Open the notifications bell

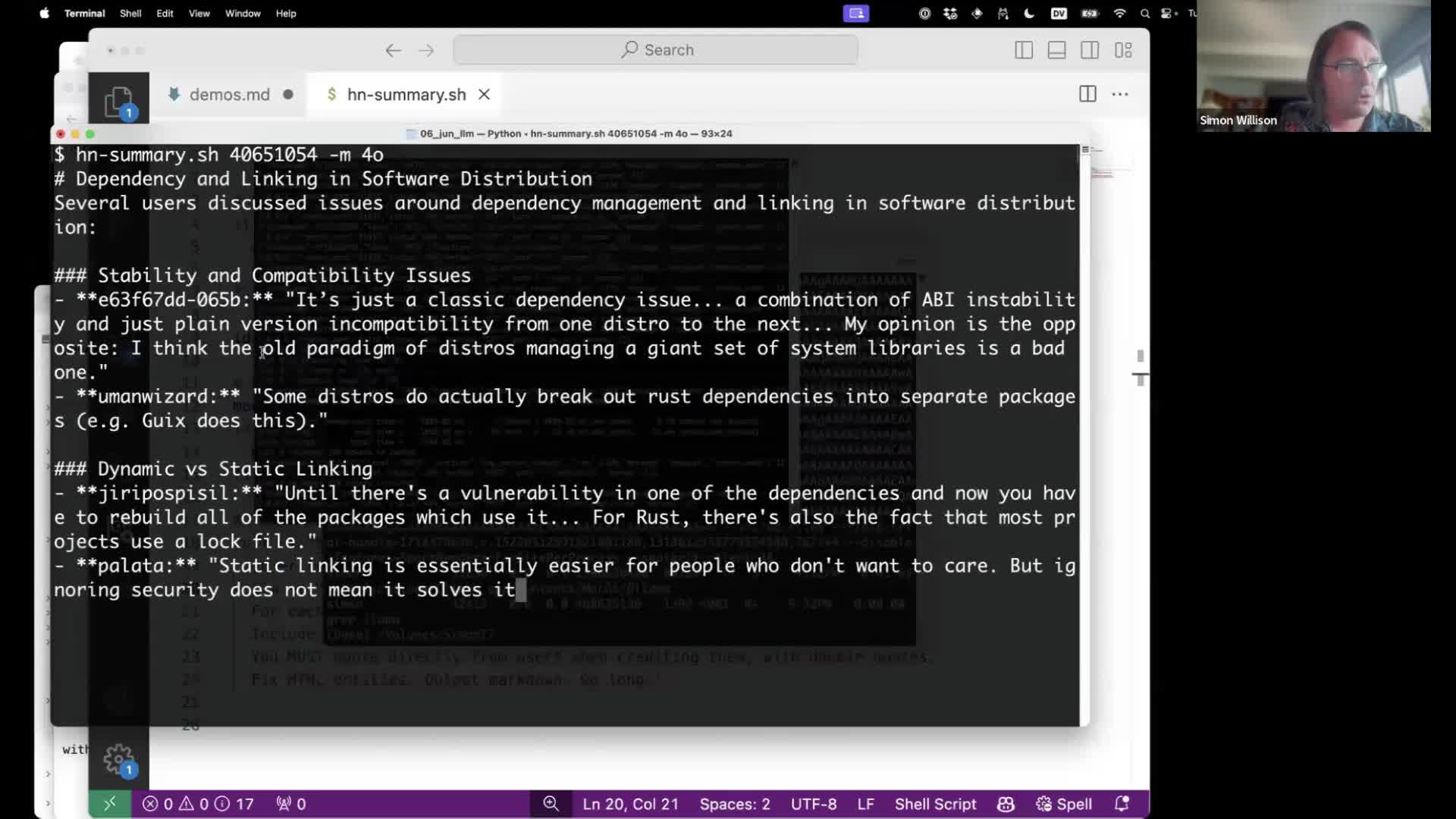coord(1122,804)
